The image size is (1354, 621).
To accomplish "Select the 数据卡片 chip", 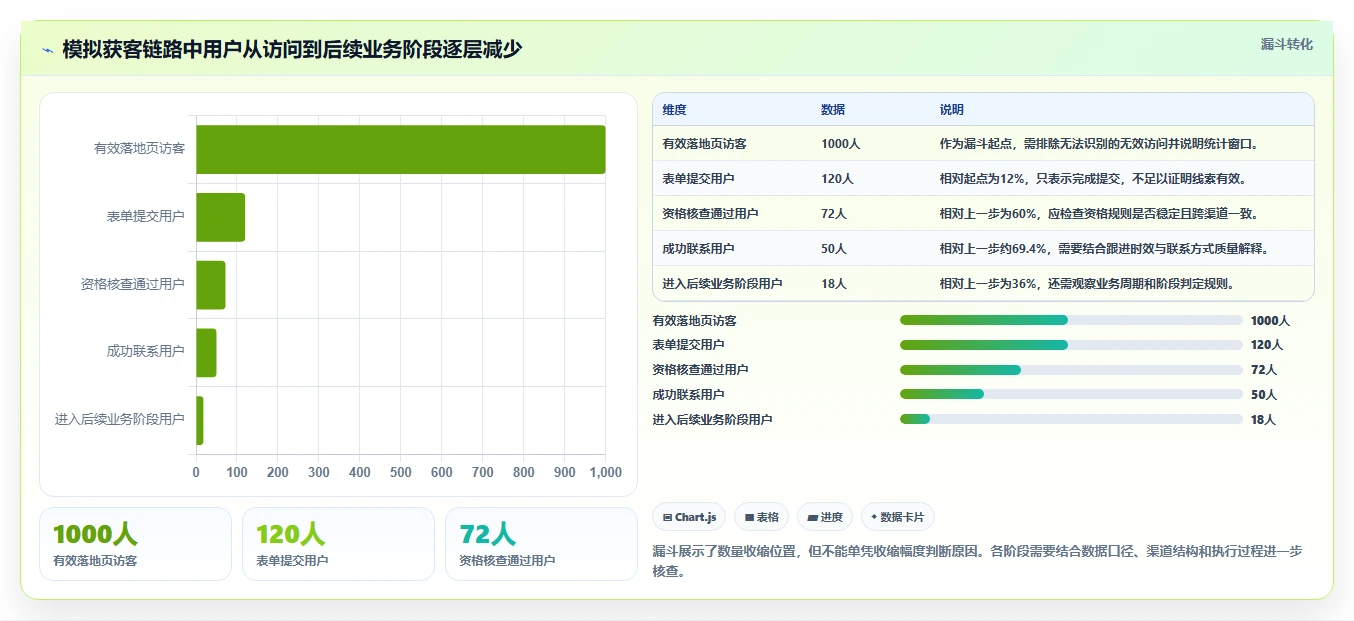I will click(x=898, y=517).
